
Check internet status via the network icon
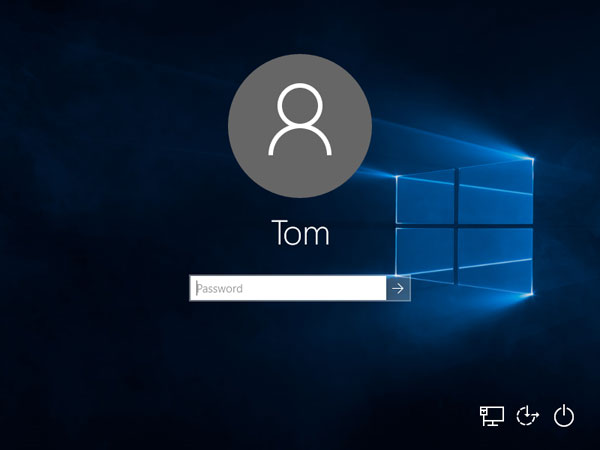click(491, 416)
